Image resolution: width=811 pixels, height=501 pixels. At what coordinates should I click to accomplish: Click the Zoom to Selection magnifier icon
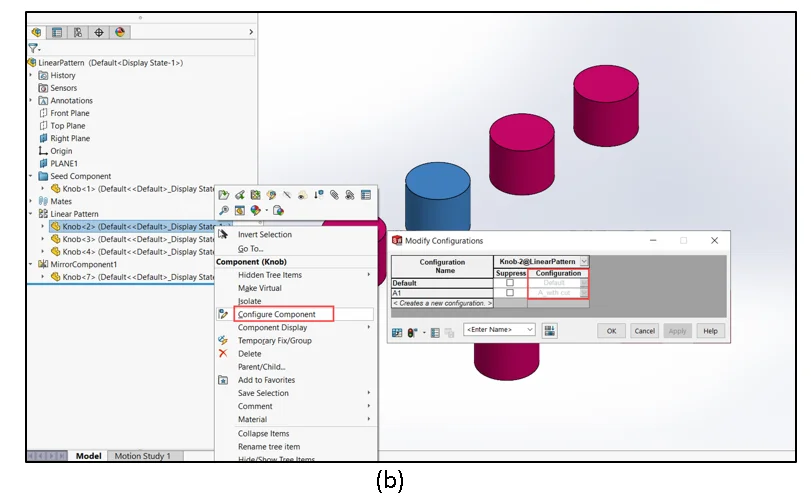pyautogui.click(x=223, y=210)
